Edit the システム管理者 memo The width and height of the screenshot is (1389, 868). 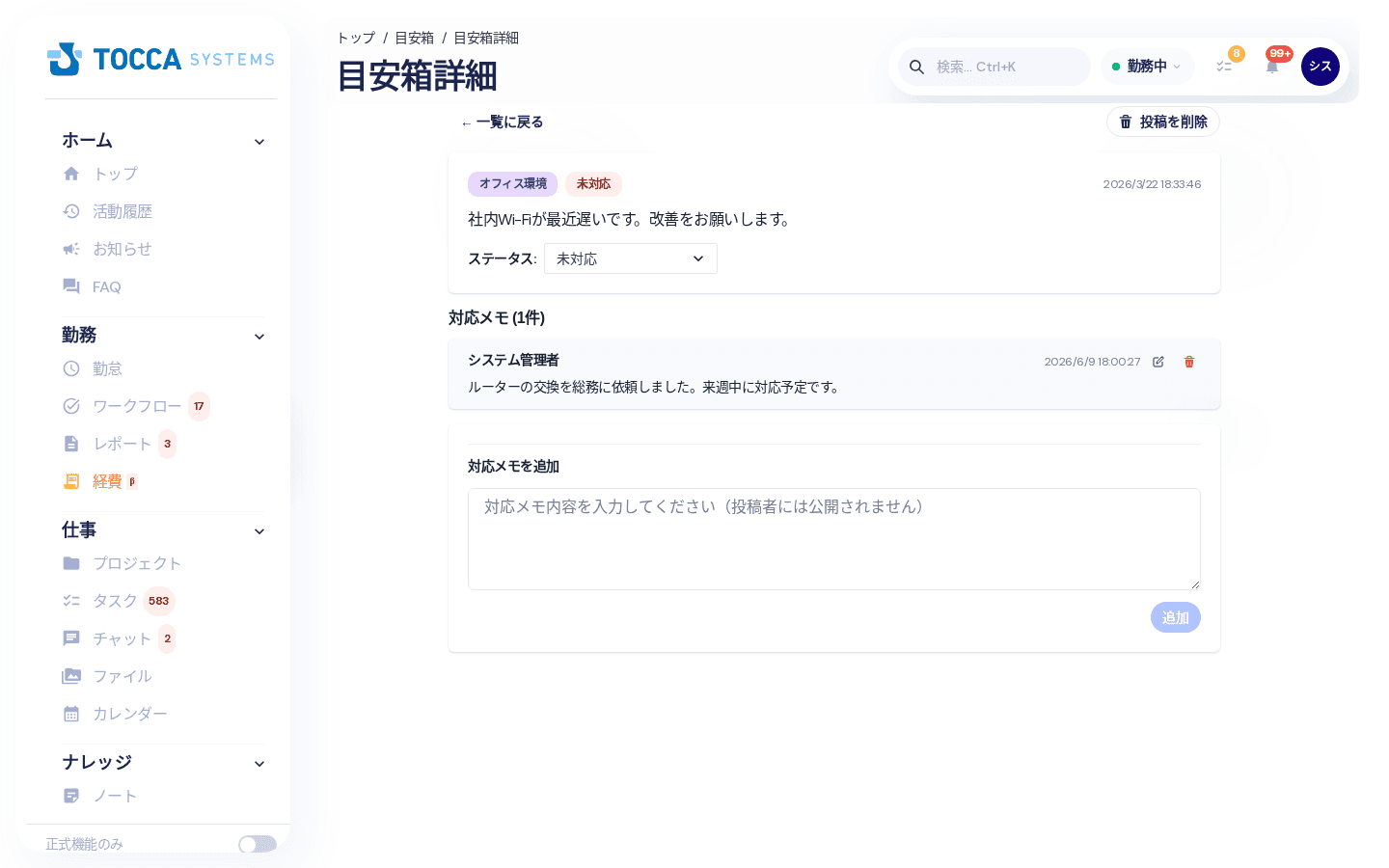tap(1158, 362)
